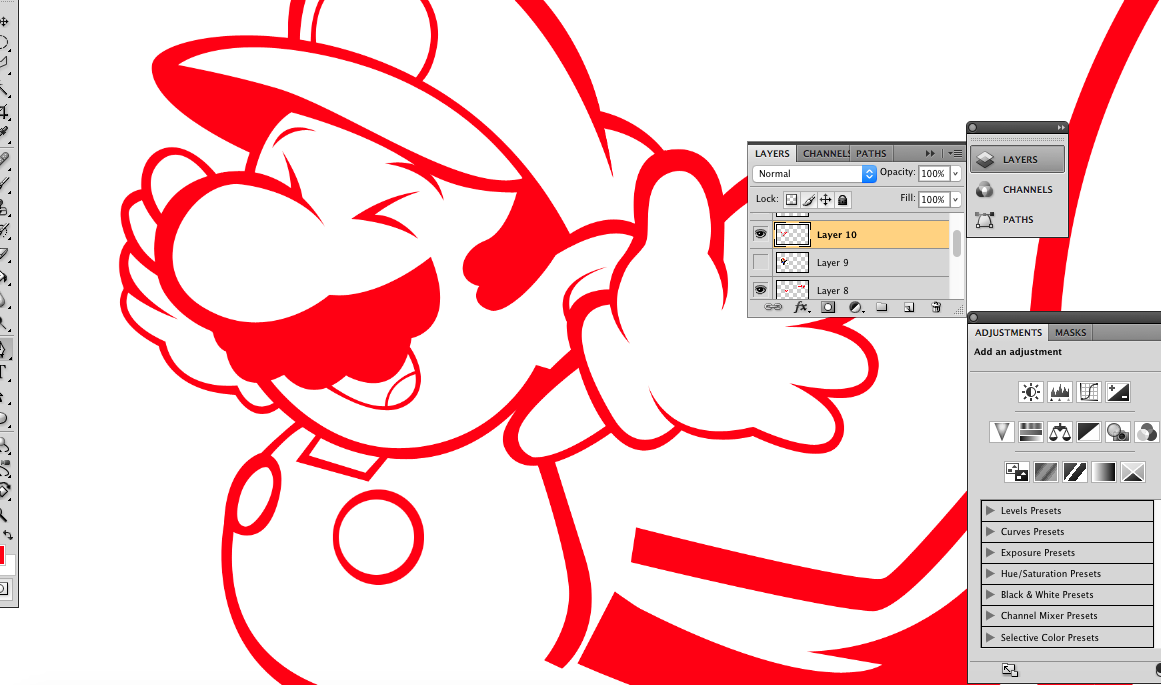The image size is (1161, 685).
Task: Switch to the PATHS tab
Action: [x=871, y=153]
